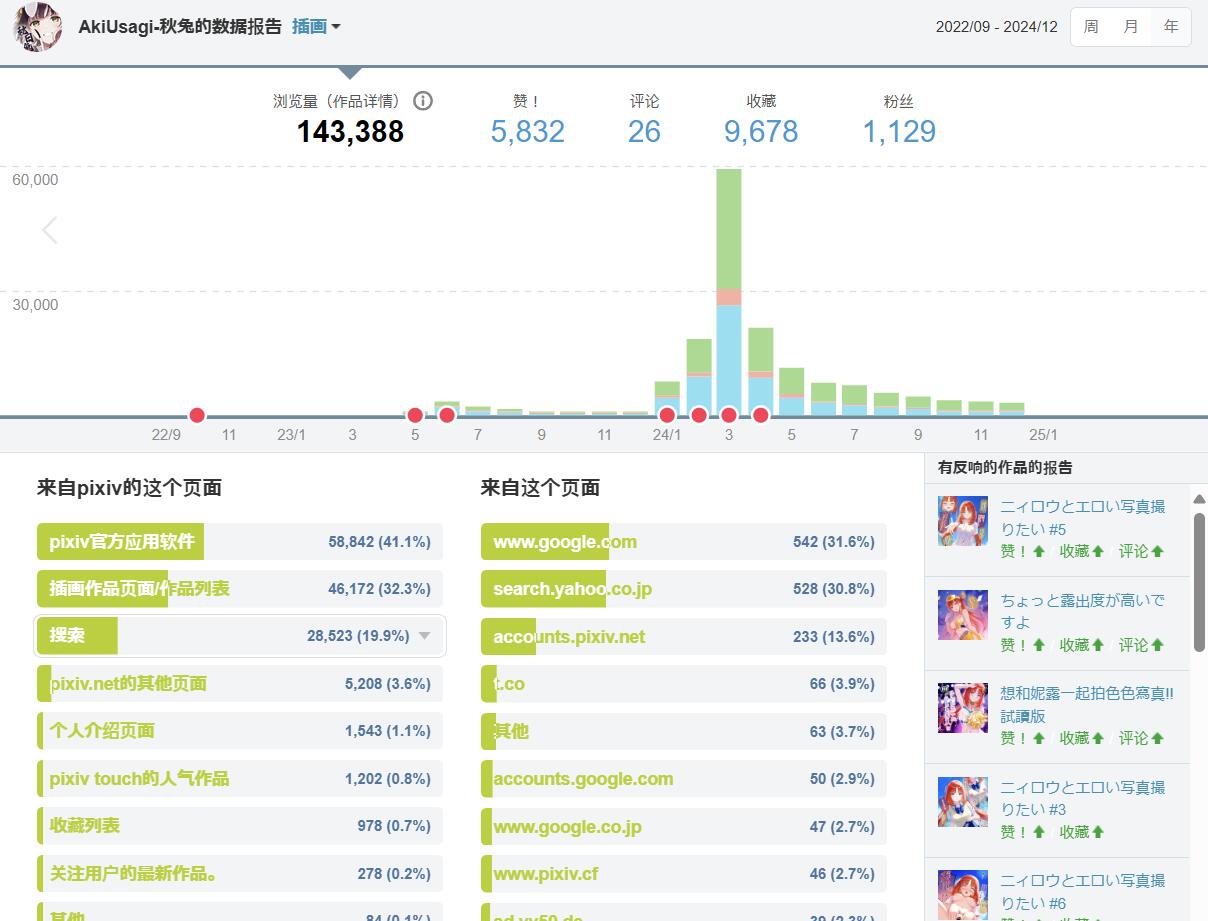Click green up arrow beside 赞！ for 写真撮りたい #5
This screenshot has width=1208, height=921.
1039,551
